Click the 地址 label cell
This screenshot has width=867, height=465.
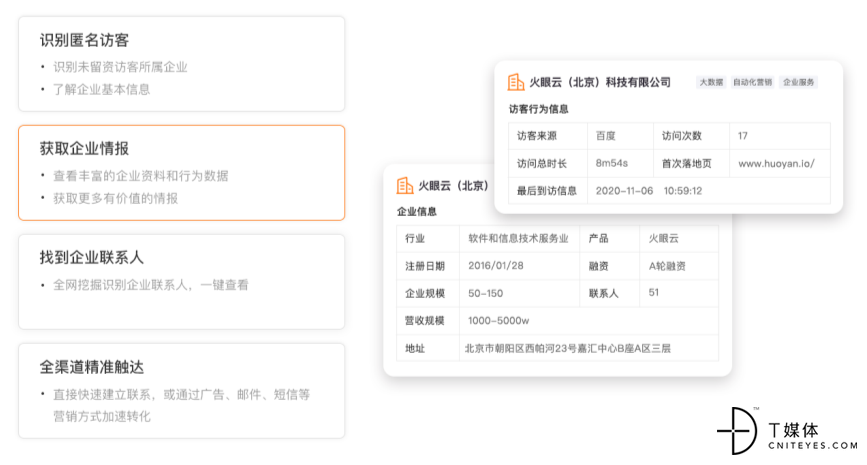[428, 348]
